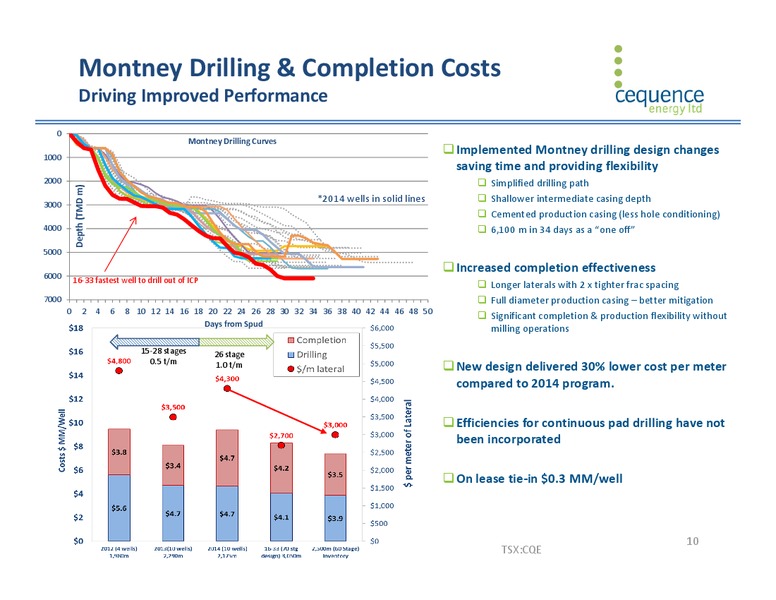776x600 pixels.
Task: Click the $4,300 data point marker
Action: [227, 388]
